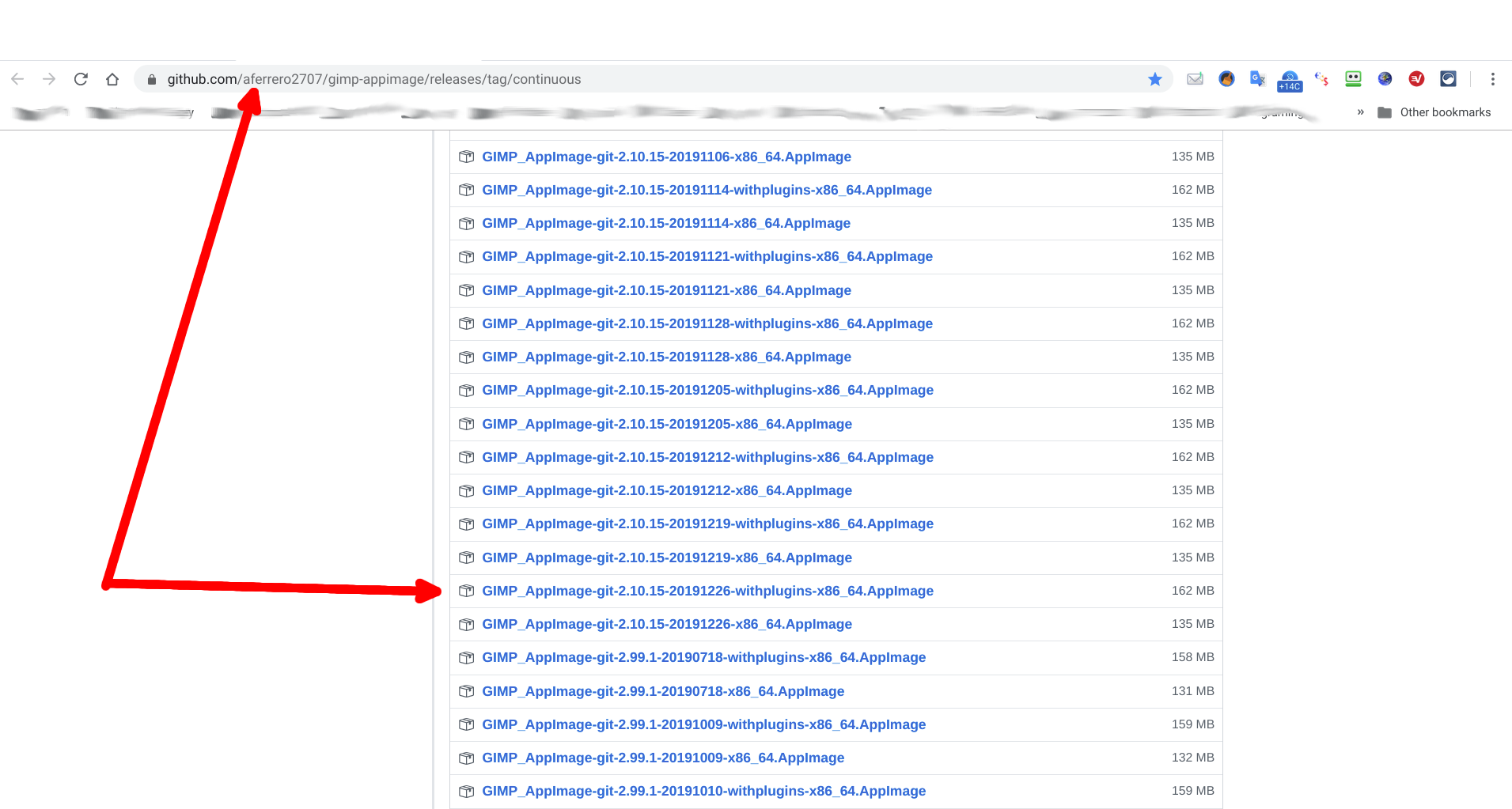Download GIMP 2.10.15-20191128-withplugins AppImage
Viewport: 1512px width, 809px height.
coord(707,323)
